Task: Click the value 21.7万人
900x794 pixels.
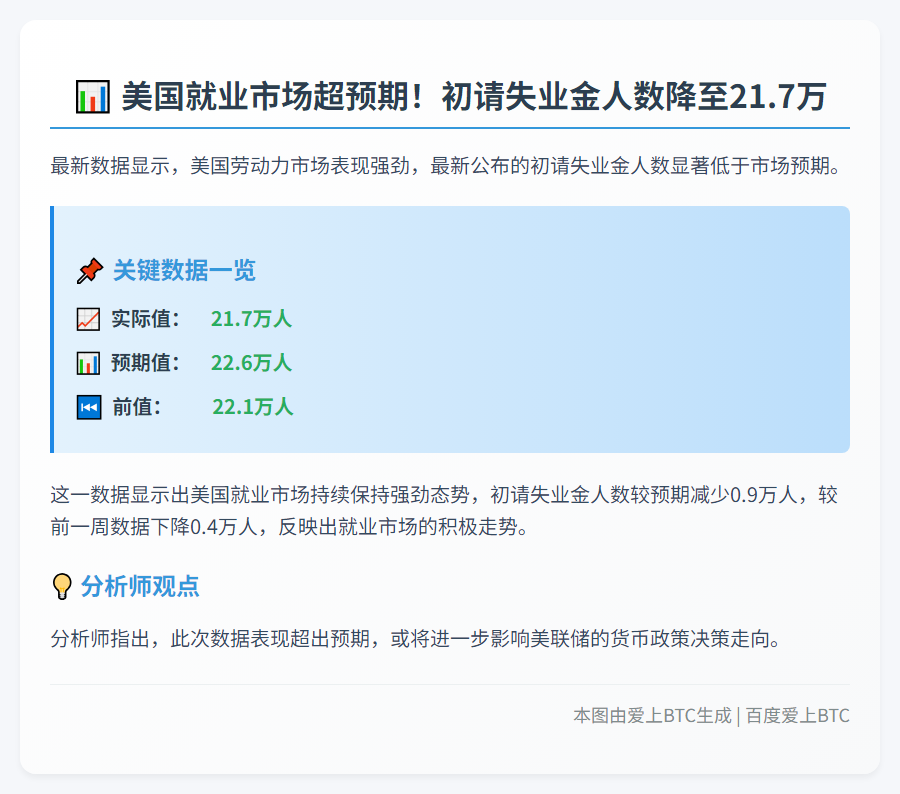Action: [x=251, y=319]
